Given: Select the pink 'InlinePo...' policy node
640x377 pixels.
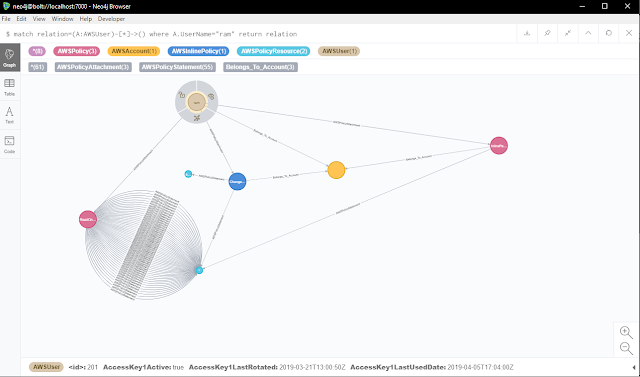Looking at the screenshot, I should 499,146.
